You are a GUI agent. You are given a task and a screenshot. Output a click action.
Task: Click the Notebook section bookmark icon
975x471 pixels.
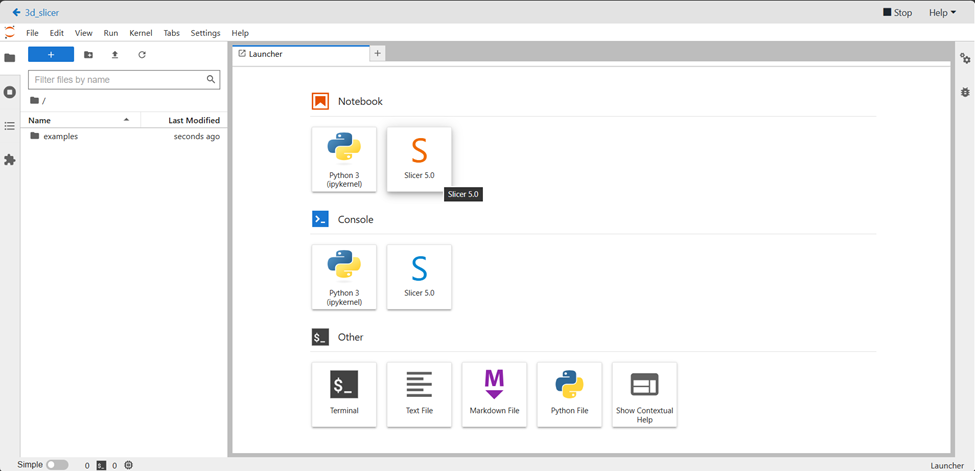tap(320, 101)
